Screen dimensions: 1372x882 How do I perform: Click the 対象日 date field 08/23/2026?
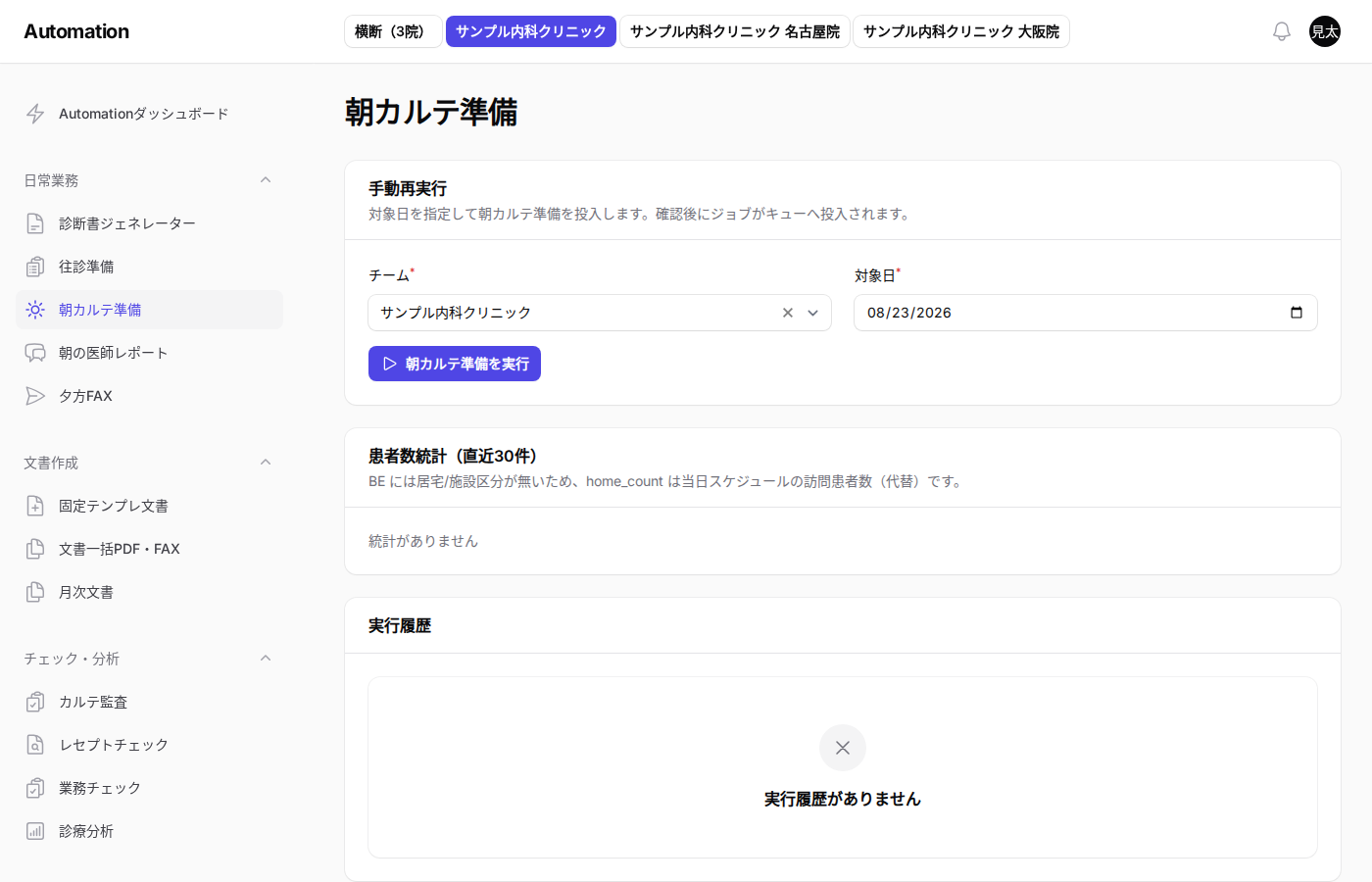[1086, 313]
